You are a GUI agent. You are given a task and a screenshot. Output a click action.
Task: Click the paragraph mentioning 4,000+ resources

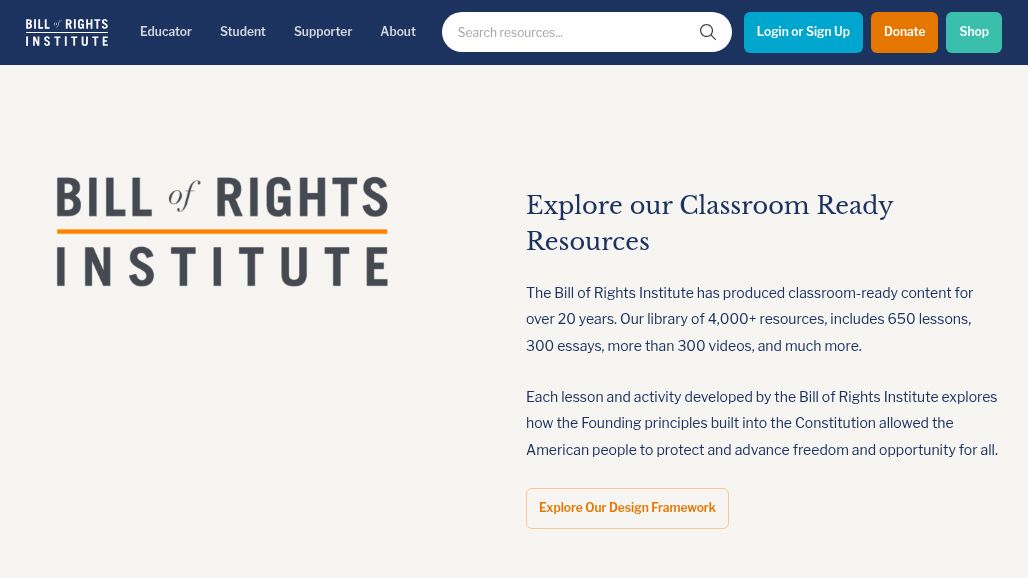click(749, 319)
